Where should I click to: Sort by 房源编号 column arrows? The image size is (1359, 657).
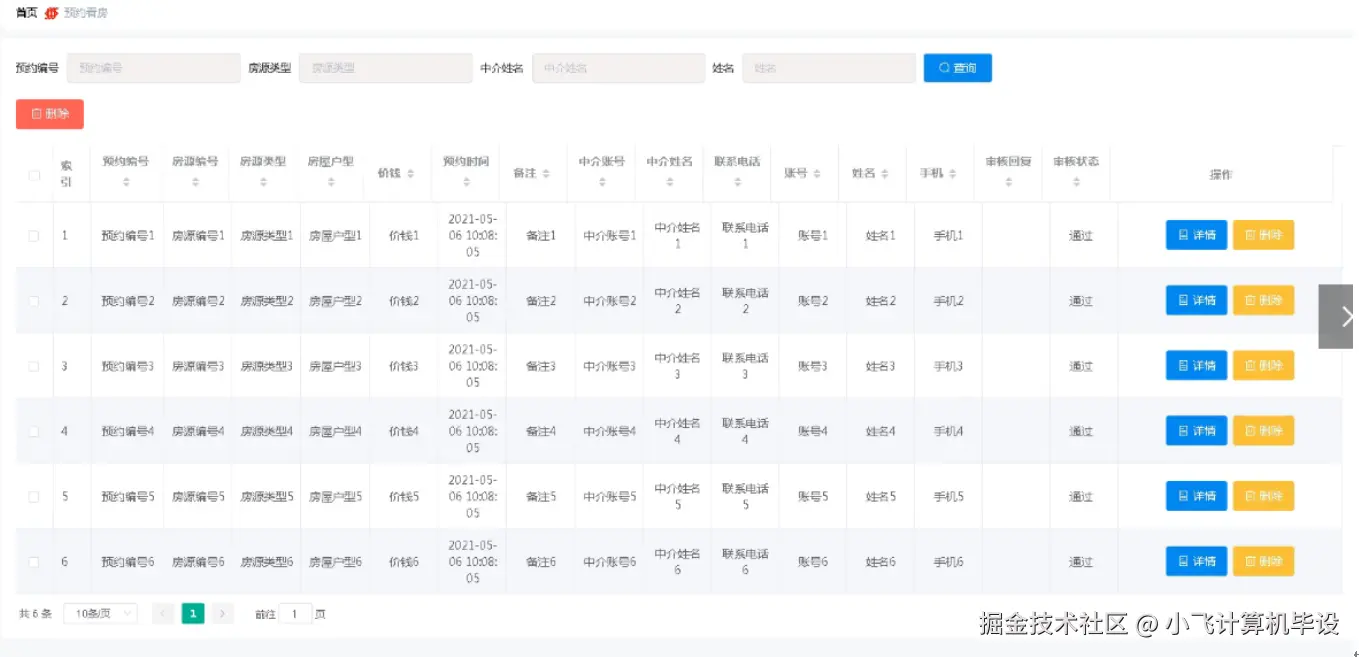[x=195, y=182]
